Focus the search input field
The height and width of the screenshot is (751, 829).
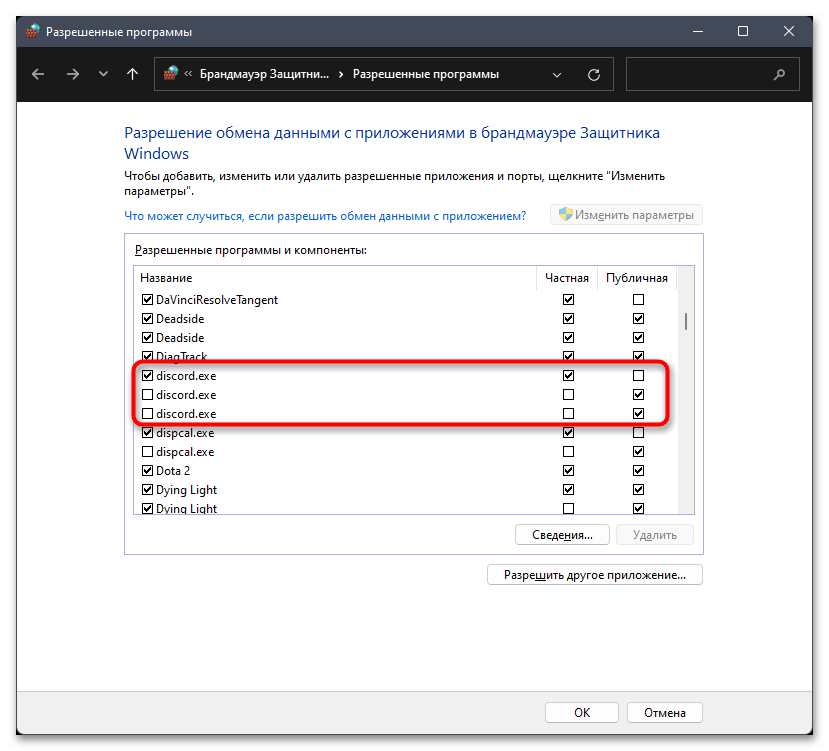point(712,75)
